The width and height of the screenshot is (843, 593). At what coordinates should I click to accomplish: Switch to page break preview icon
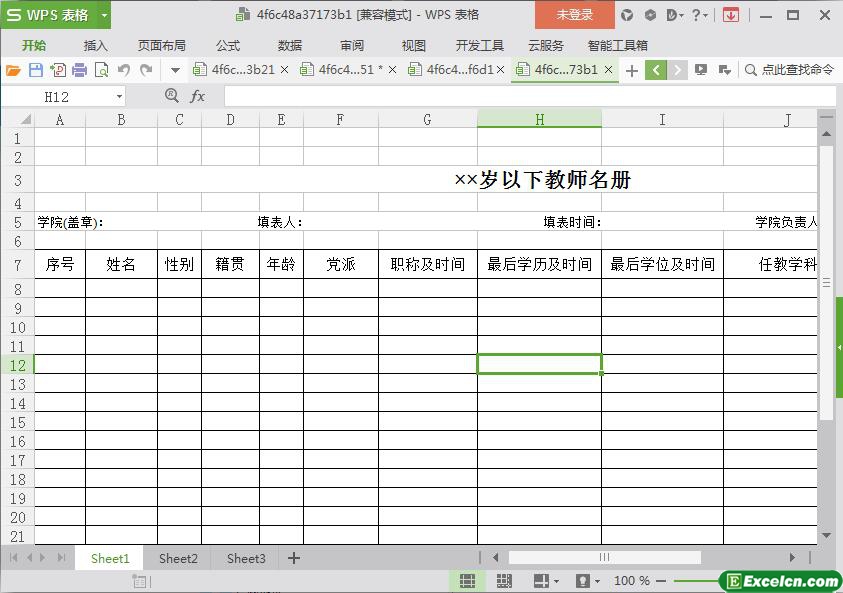click(504, 581)
